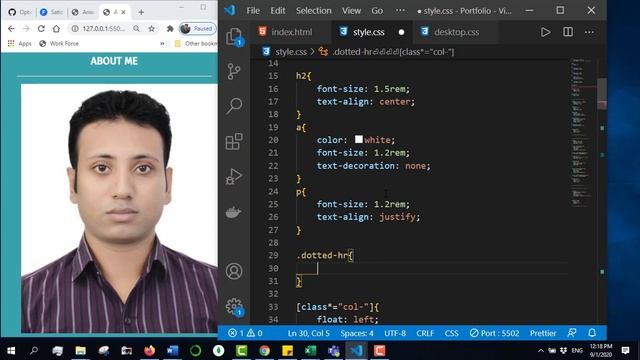Open the Action Center notifications
This screenshot has height=360, width=640.
[625, 350]
